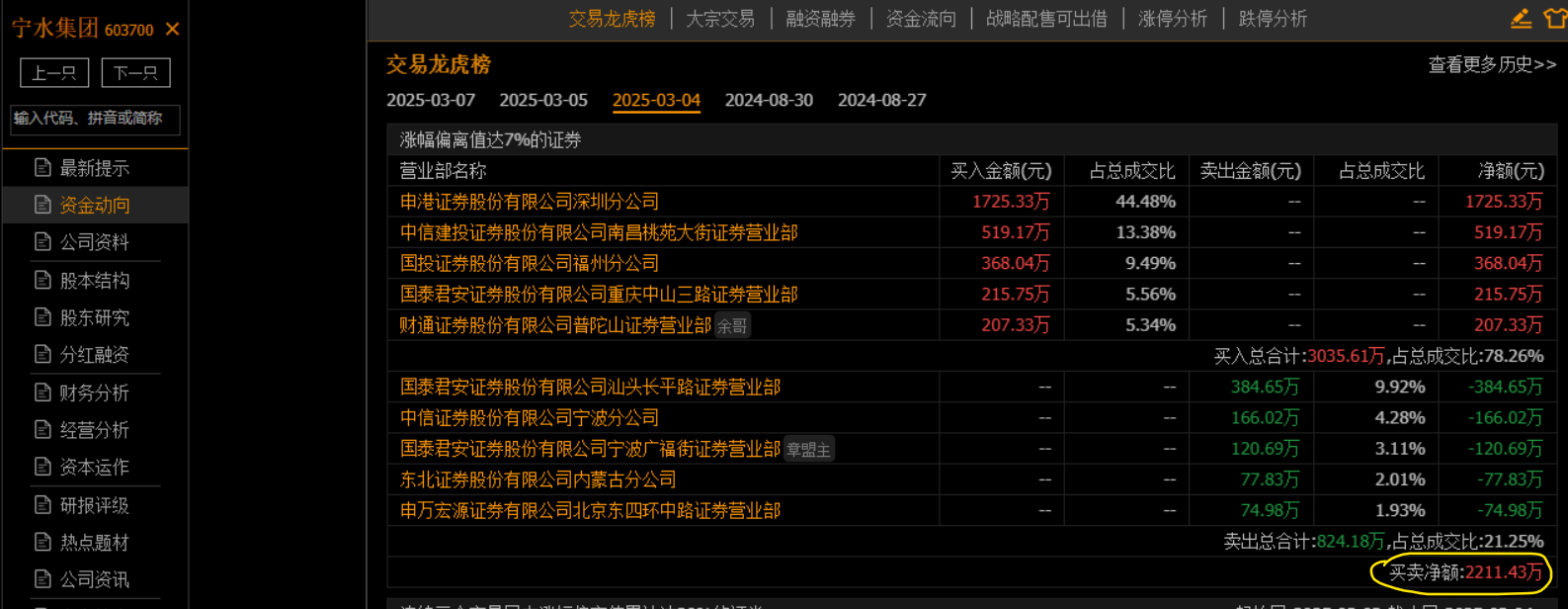Click the document icon beside 最新提示
This screenshot has height=609, width=1568.
[42, 167]
